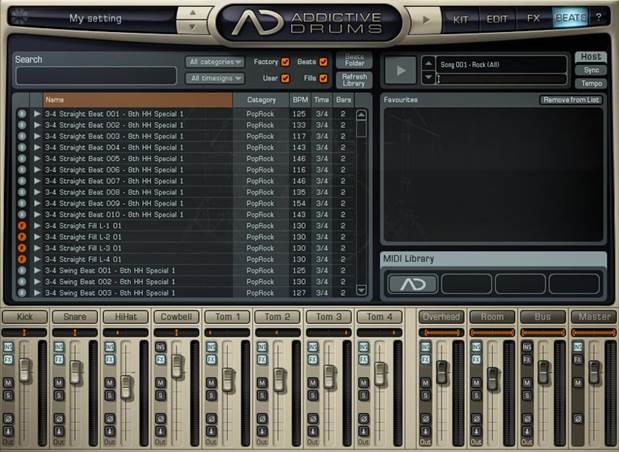
Task: Play the 3-4 Straight Beat 005 preview
Action: (37, 158)
